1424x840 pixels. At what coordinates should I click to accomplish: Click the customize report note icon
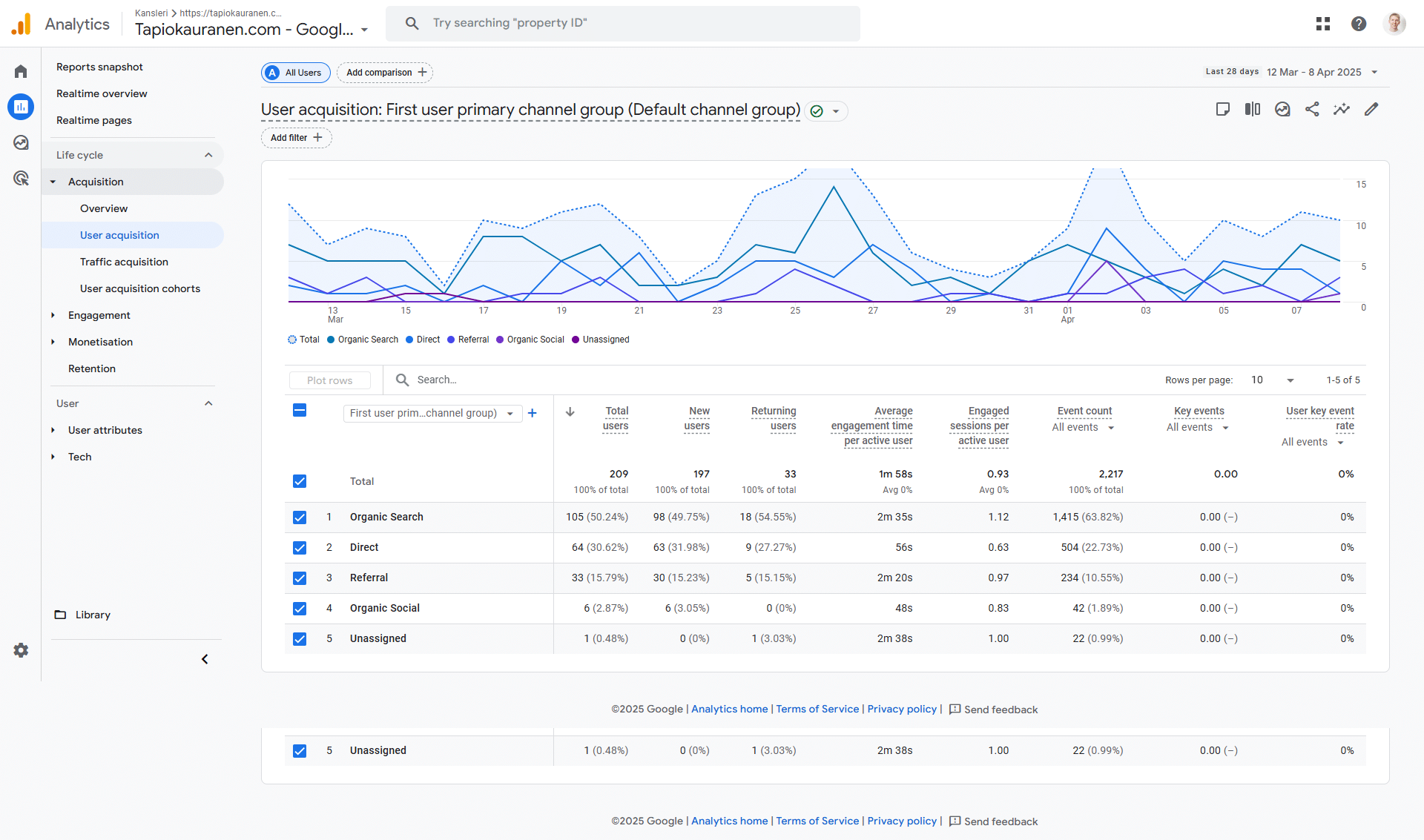coord(1223,109)
